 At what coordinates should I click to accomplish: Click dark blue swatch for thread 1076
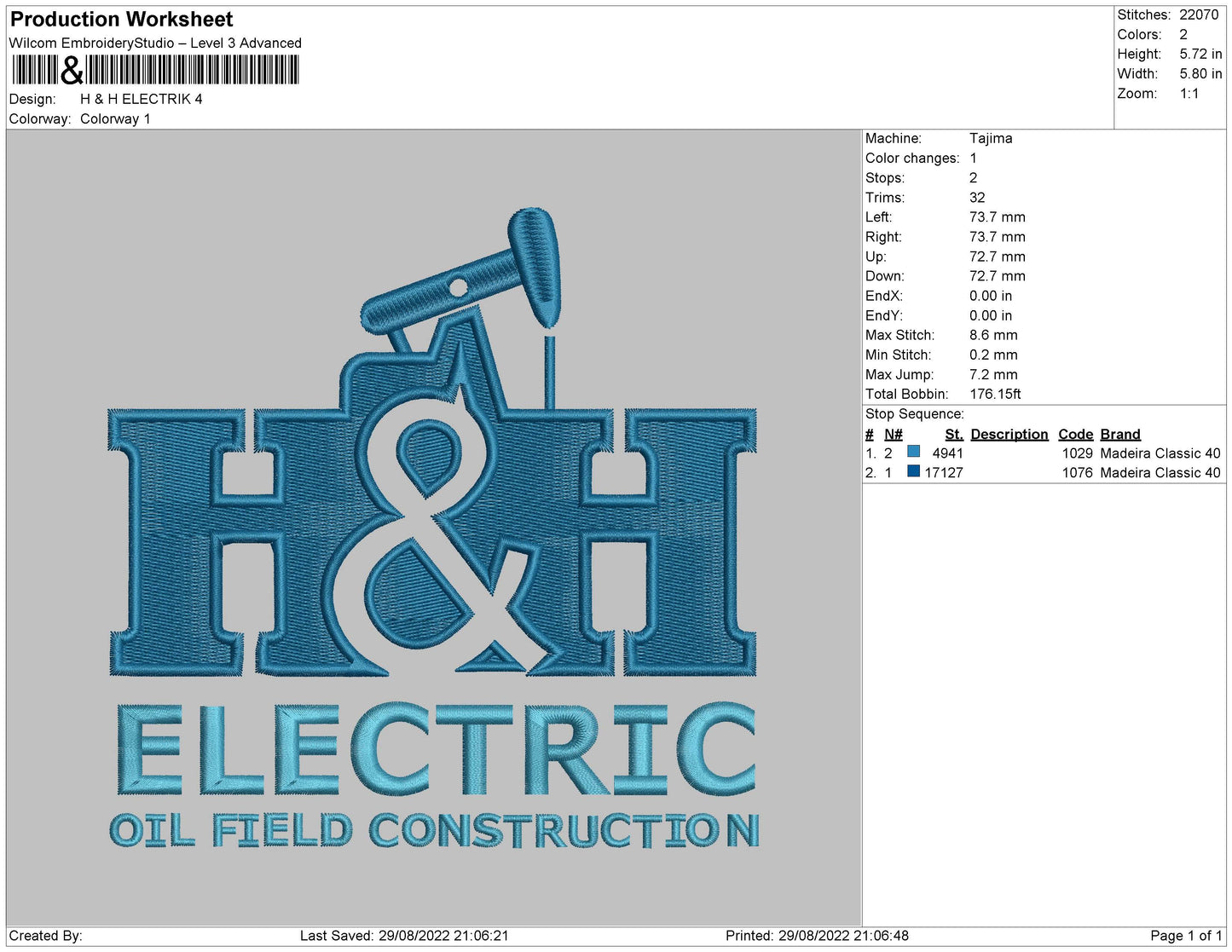tap(914, 471)
